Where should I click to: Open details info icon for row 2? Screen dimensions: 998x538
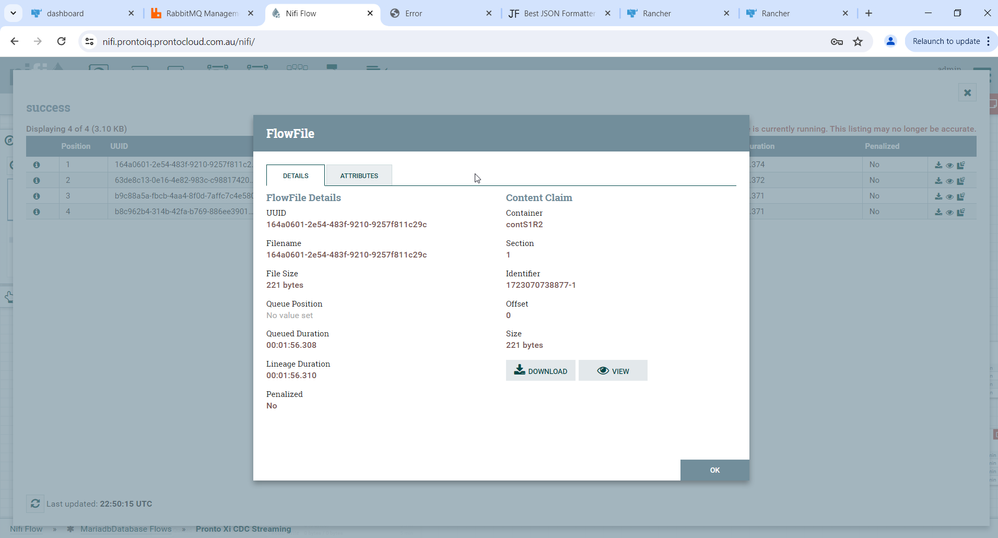pos(36,181)
